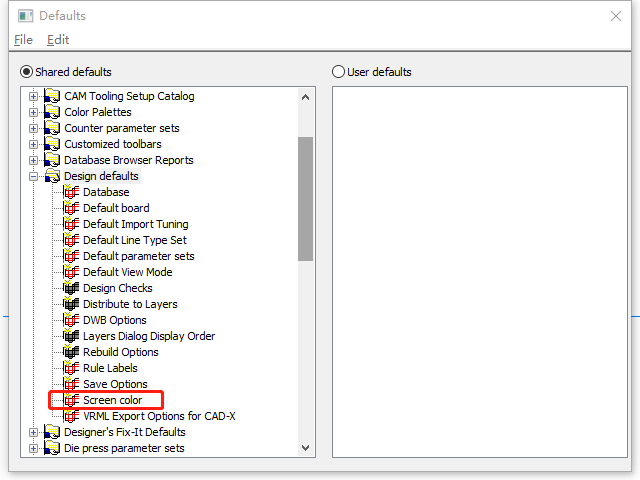This screenshot has width=640, height=480.
Task: Select VRML Export Options for CAD-X
Action: [159, 416]
